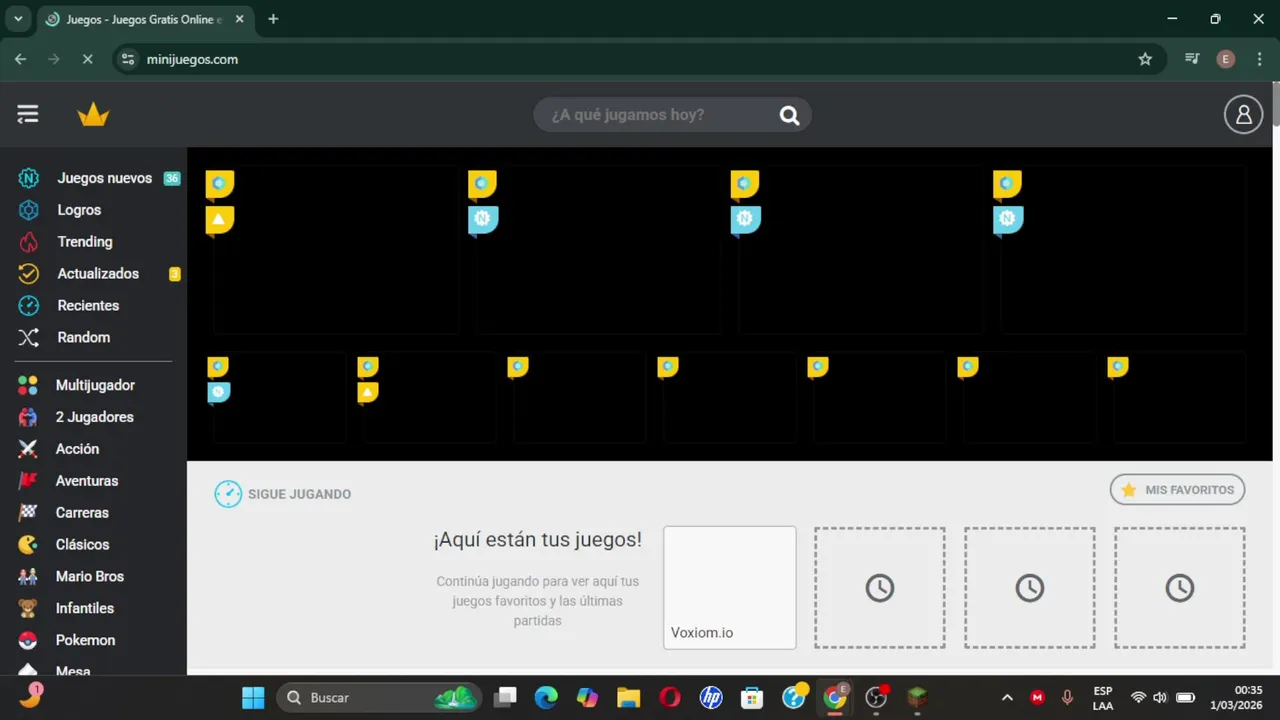Open Logros section
1280x720 pixels.
pos(79,210)
